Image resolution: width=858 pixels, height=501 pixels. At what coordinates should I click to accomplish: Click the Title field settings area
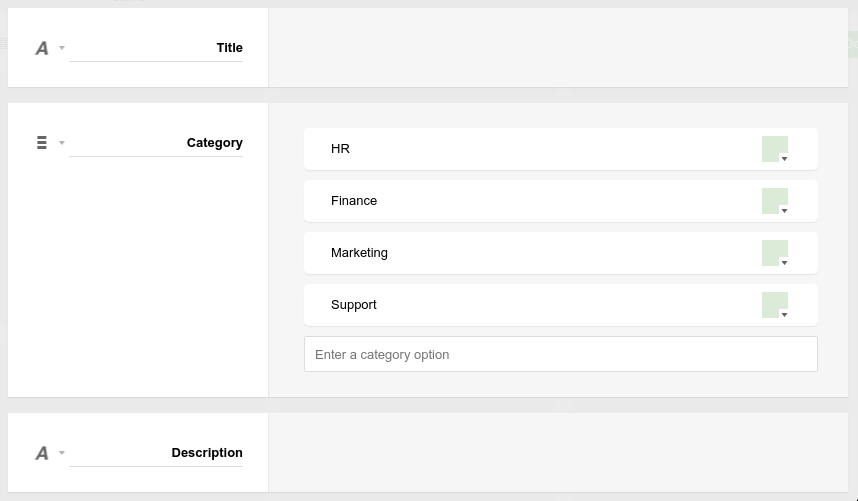click(558, 48)
